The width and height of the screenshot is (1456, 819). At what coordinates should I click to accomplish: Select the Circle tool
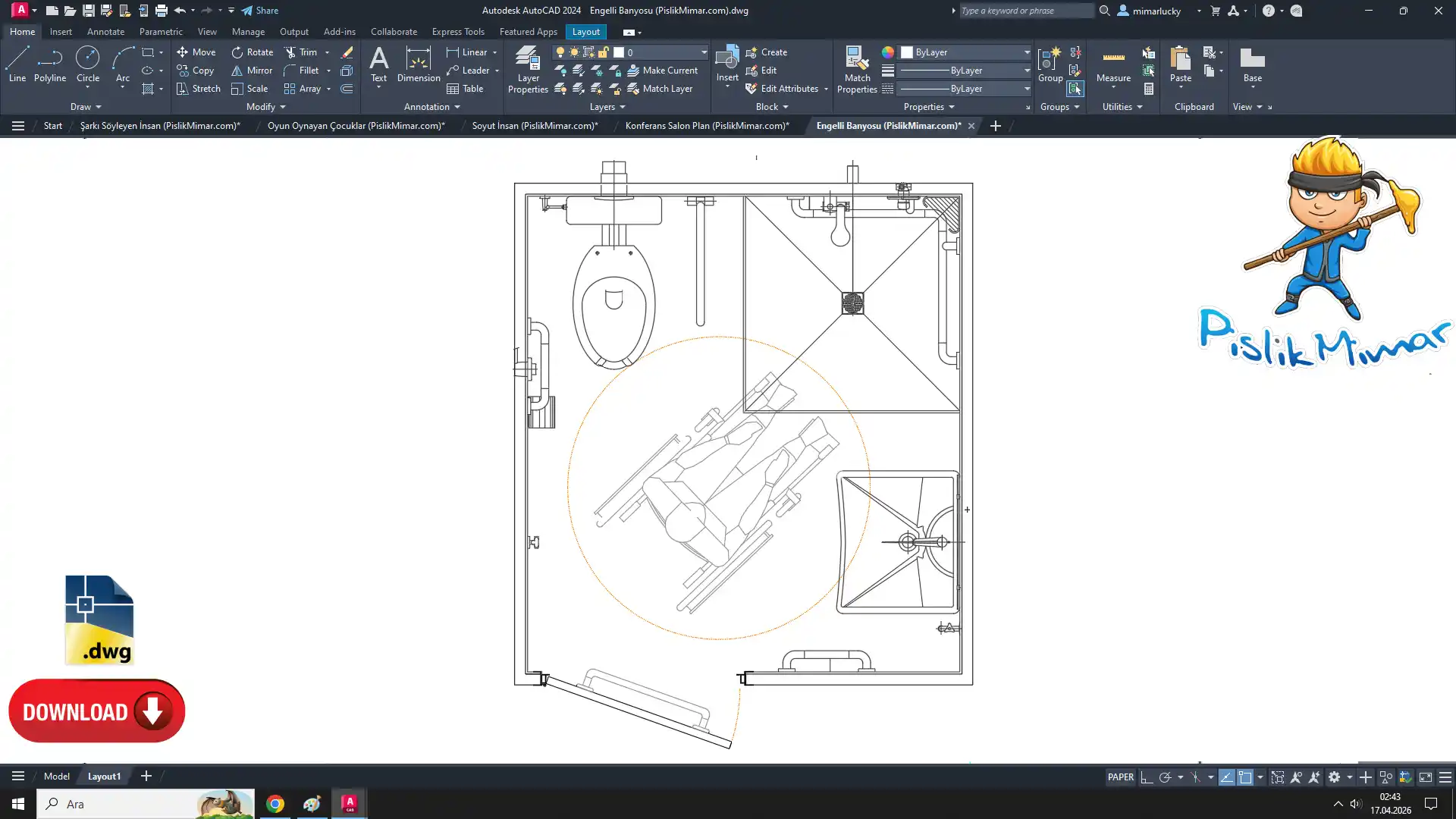87,64
